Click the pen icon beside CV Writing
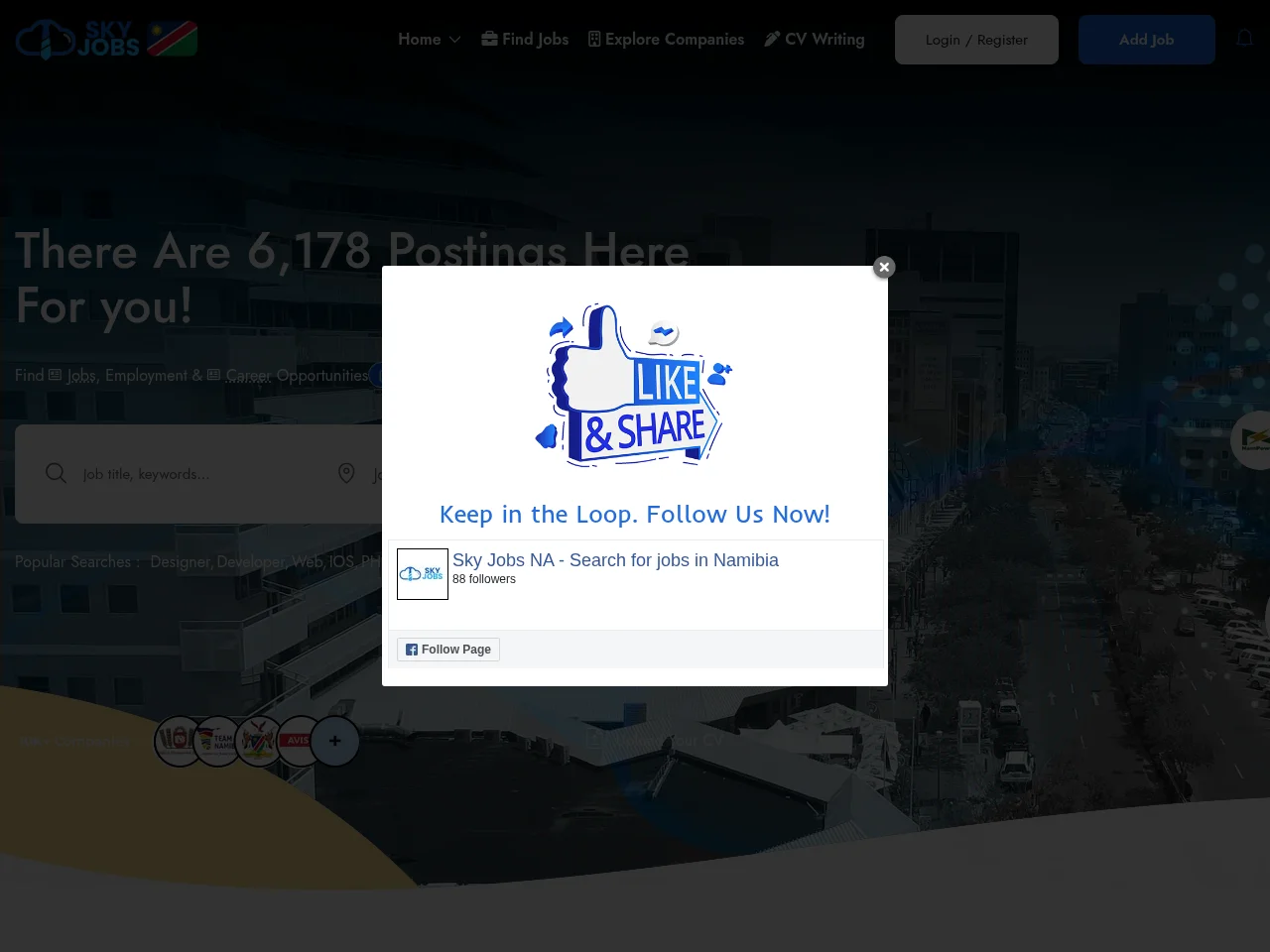 (772, 39)
